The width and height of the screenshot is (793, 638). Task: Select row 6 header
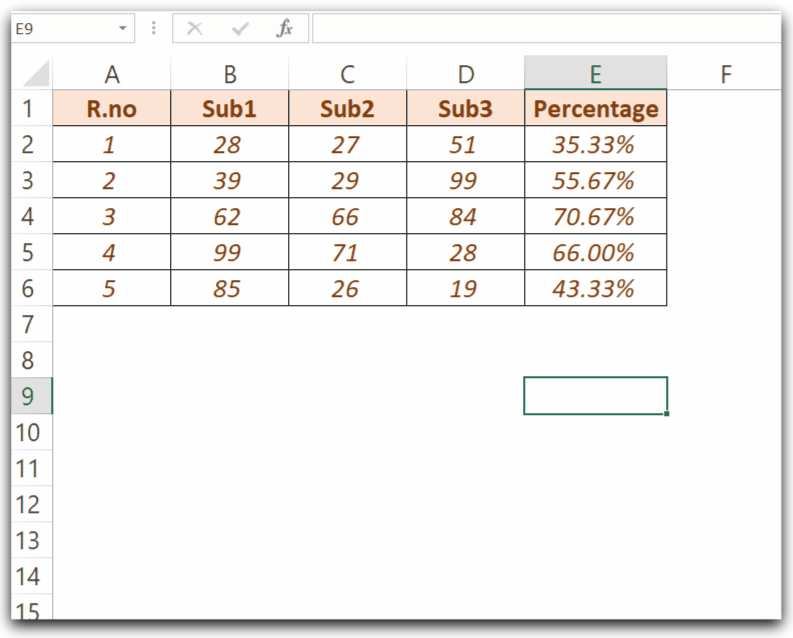click(32, 288)
